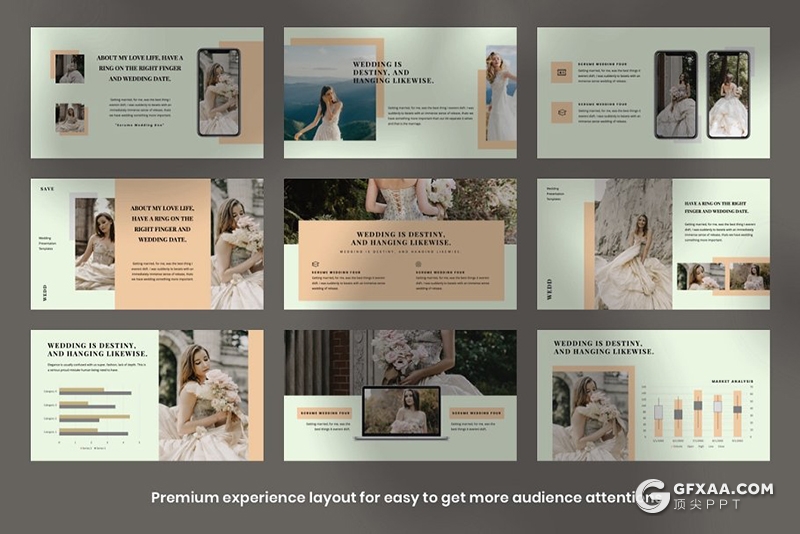Pick the tan vertical strip on the bottom-left slide's right edge
Image resolution: width=800 pixels, height=534 pixels.
pos(256,395)
